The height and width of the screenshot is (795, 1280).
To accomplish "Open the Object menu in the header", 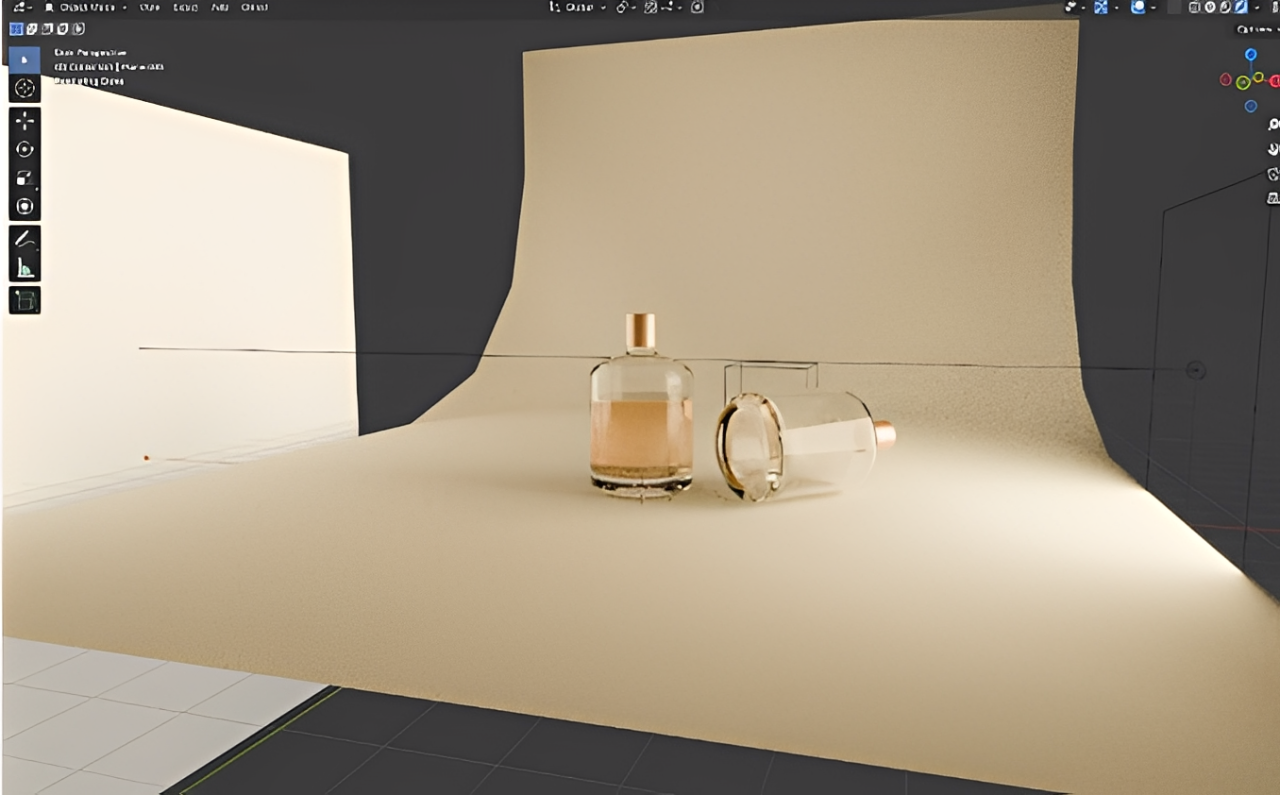I will point(254,7).
